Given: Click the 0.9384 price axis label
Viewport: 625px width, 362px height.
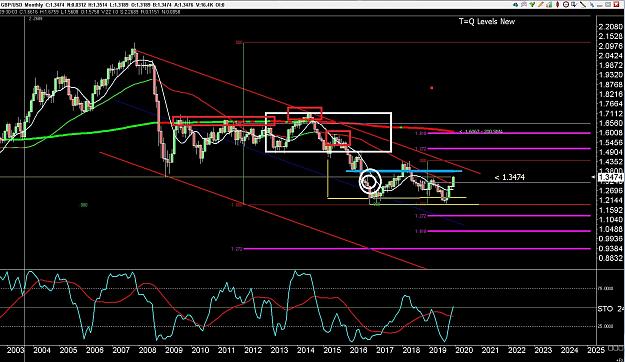Looking at the screenshot, I should tap(610, 249).
